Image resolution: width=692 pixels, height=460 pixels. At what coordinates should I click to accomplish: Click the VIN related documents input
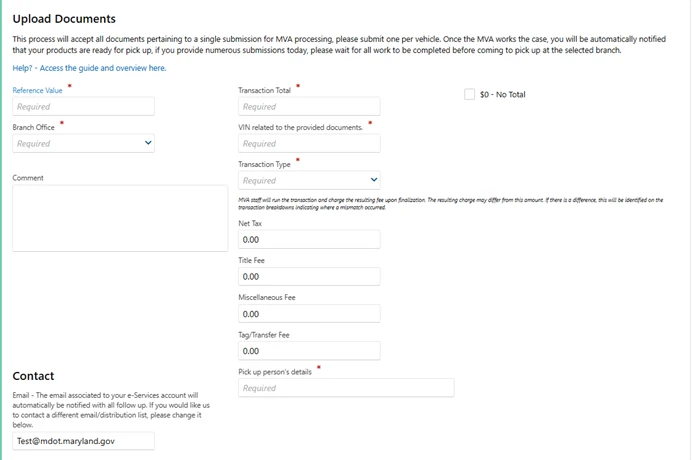309,143
